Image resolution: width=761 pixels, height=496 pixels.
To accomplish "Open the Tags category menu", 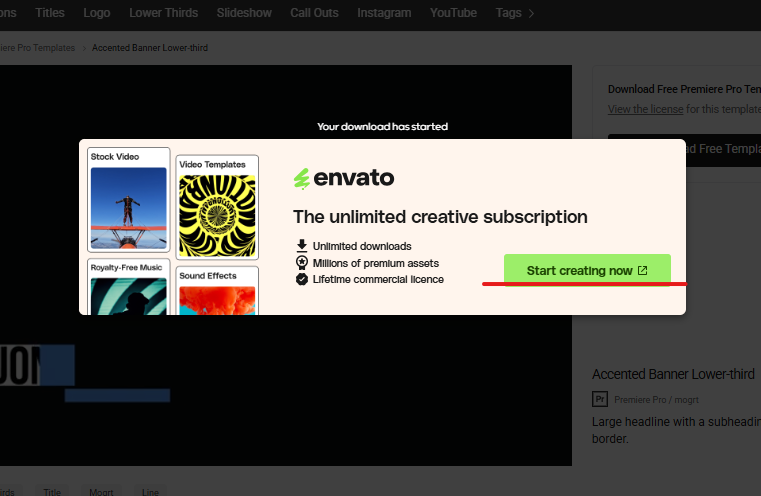I will click(x=507, y=13).
